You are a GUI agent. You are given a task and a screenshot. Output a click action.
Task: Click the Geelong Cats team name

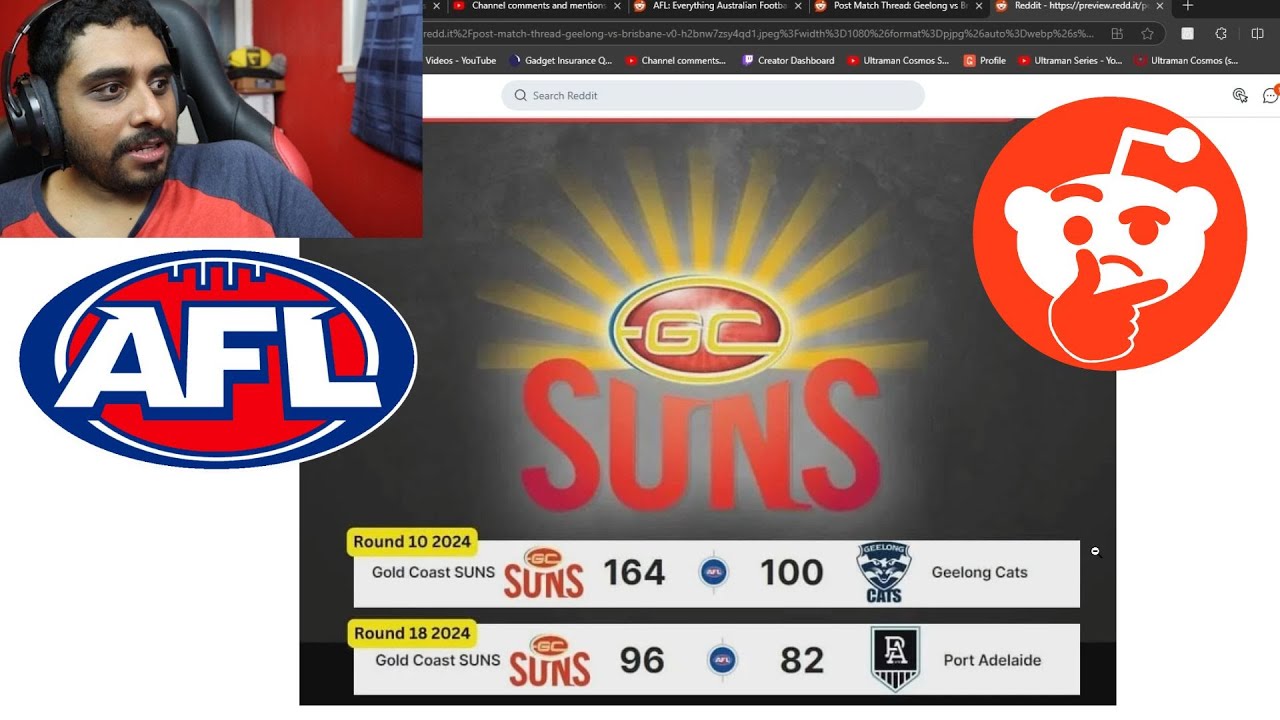pyautogui.click(x=979, y=572)
